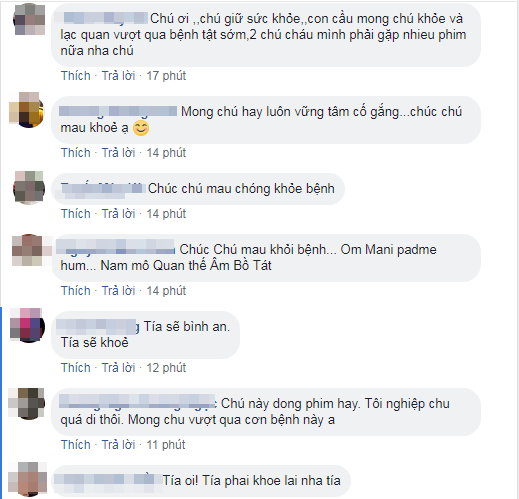This screenshot has width=519, height=499.
Task: Open avatar beside 'Tía oi! Tía phai khoe lai'
Action: pyautogui.click(x=27, y=479)
